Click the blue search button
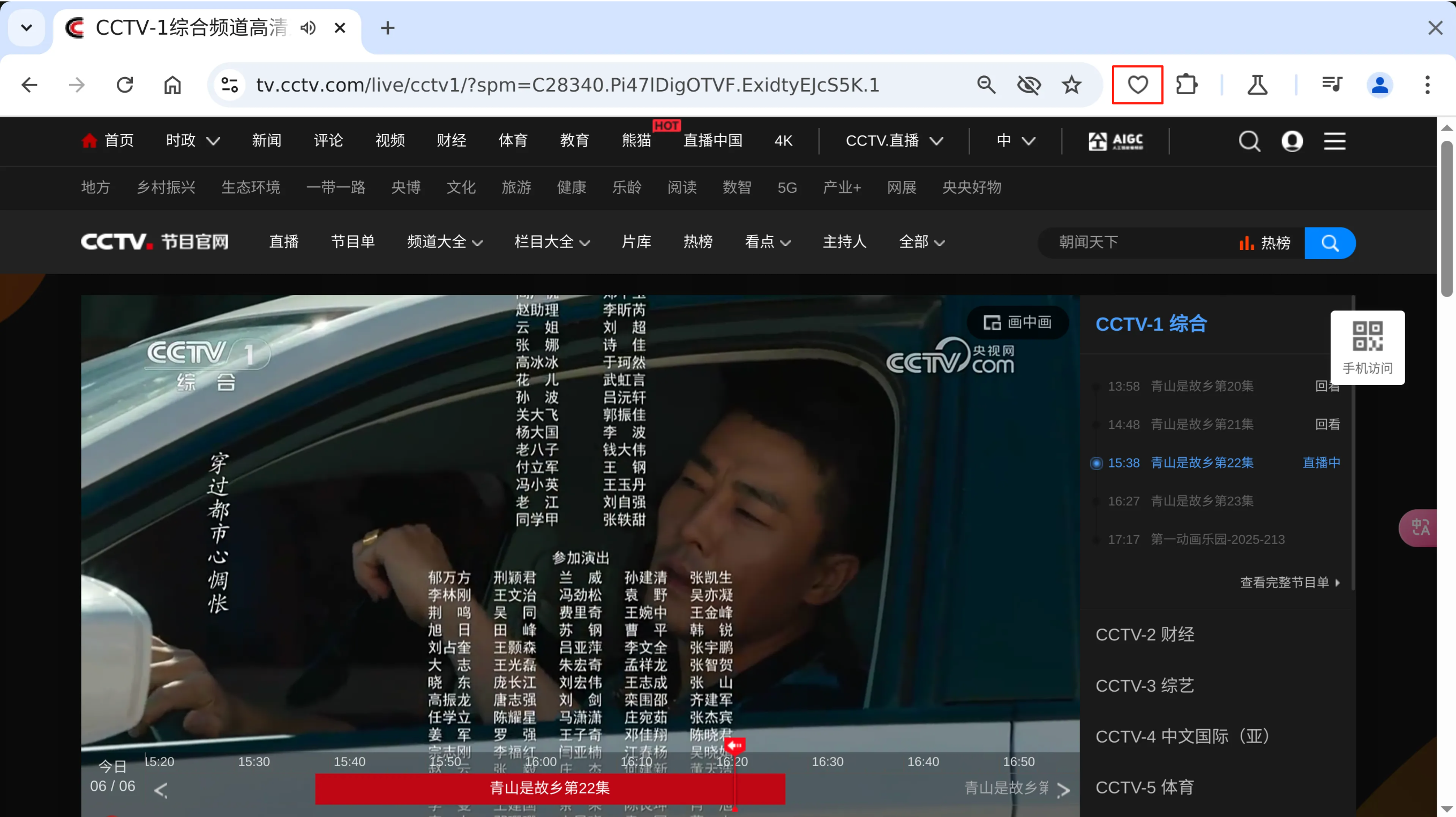Viewport: 1456px width, 817px height. tap(1330, 243)
